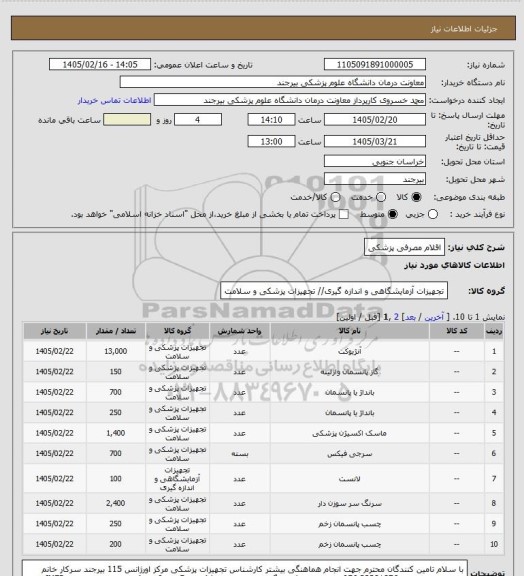Screen dimensions: 524x576
Task: Select the متوسط purchase type radio
Action: [392, 214]
